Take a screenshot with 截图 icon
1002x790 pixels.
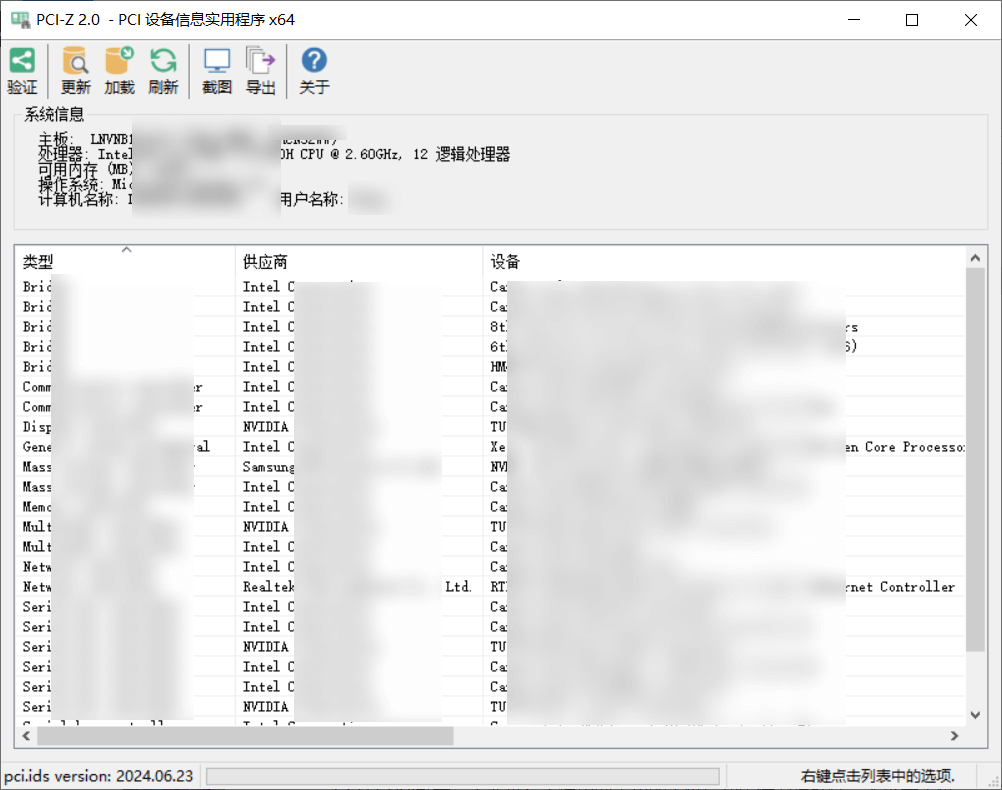(x=217, y=62)
